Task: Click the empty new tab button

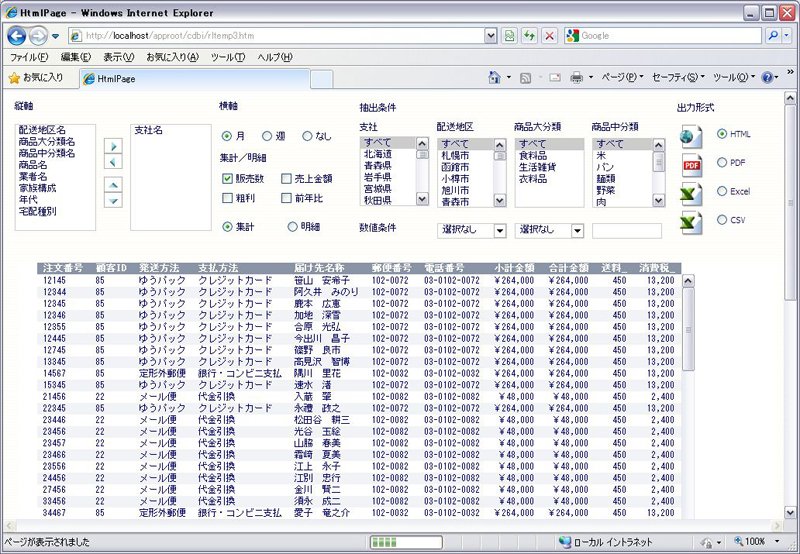Action: [321, 80]
